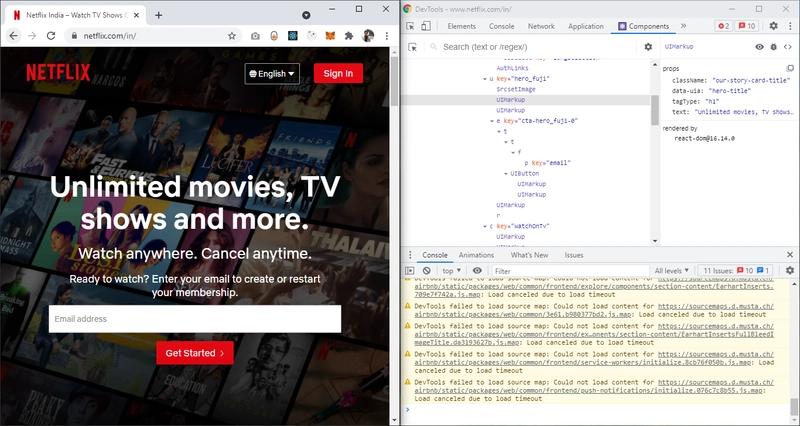Click the live expression eye icon in console
The width and height of the screenshot is (800, 426).
point(477,271)
